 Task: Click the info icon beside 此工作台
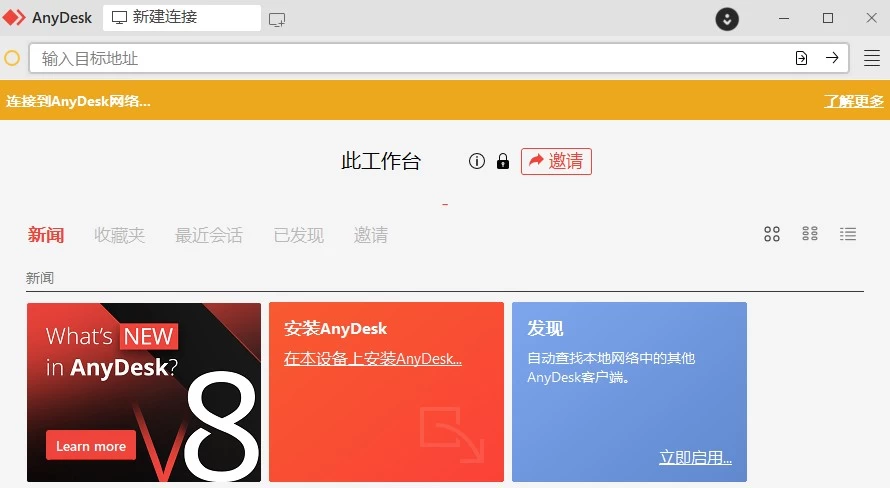[x=477, y=161]
